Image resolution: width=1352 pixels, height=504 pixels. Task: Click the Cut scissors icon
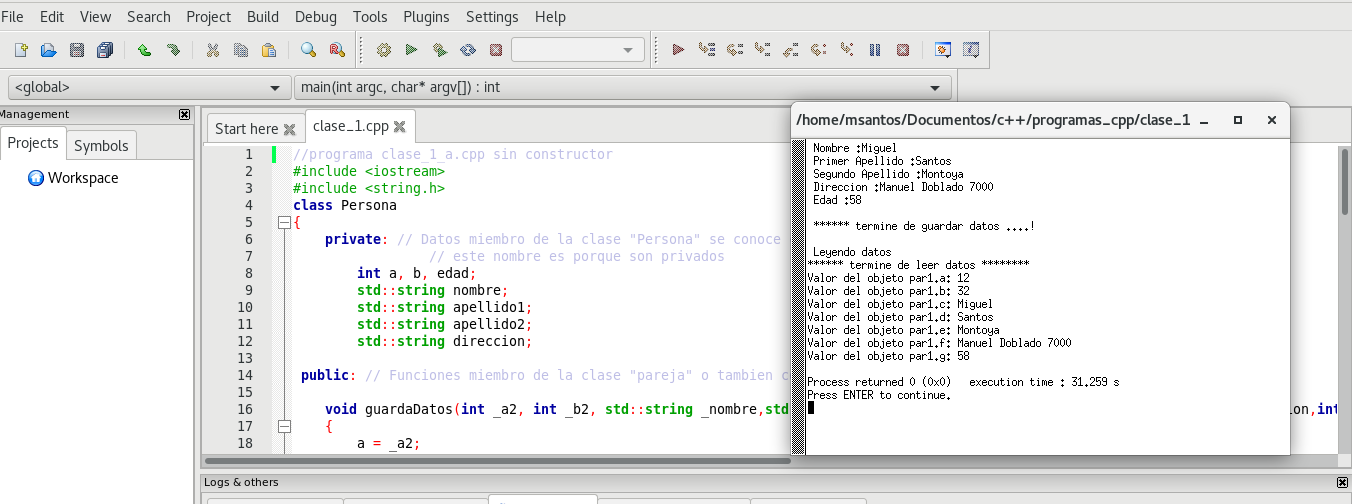(x=212, y=50)
